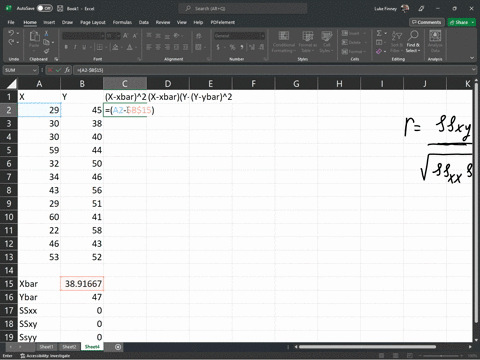
Task: Click the Copy icon
Action: [46, 42]
